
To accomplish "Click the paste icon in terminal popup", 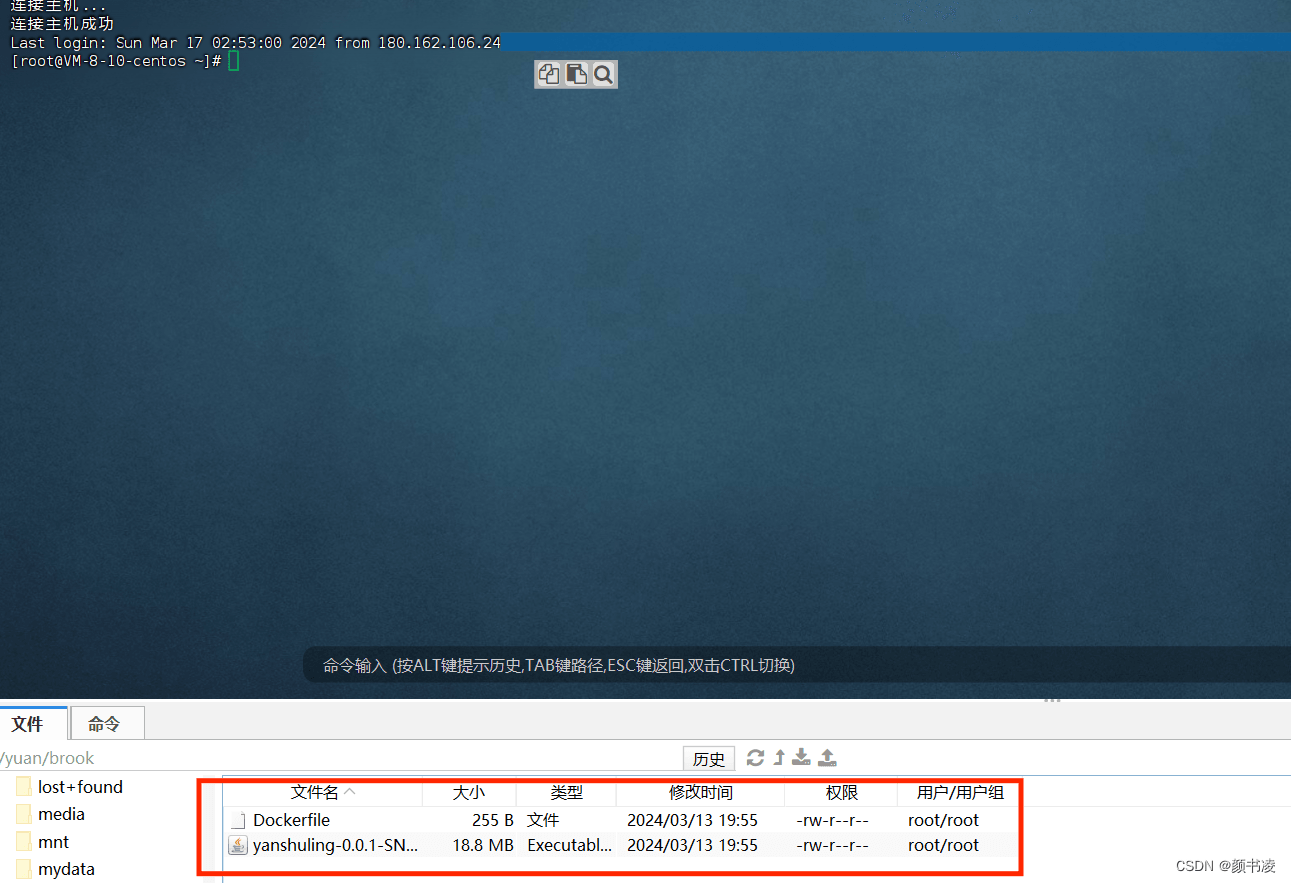I will click(x=576, y=74).
